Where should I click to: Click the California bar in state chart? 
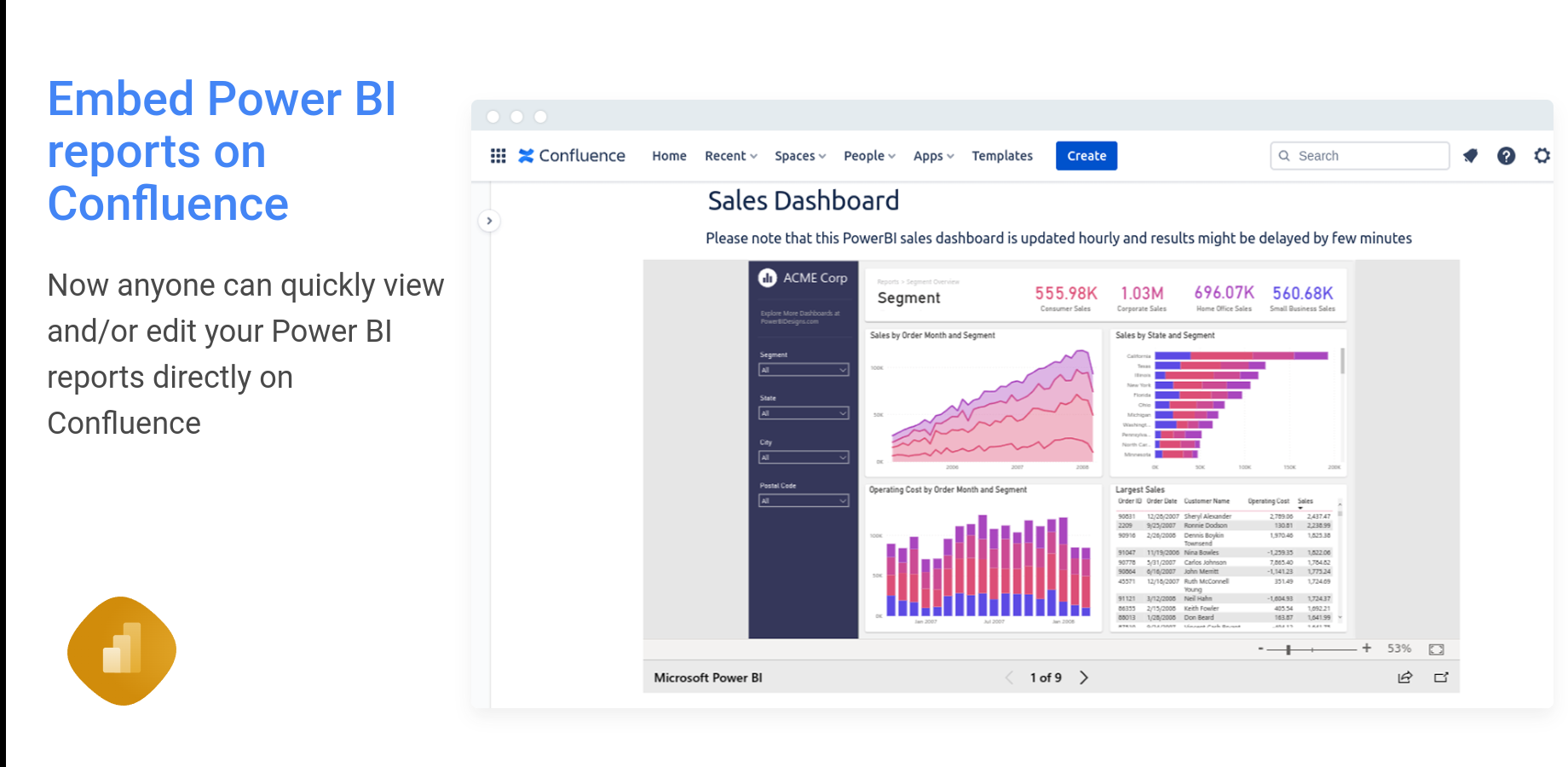click(x=1242, y=355)
